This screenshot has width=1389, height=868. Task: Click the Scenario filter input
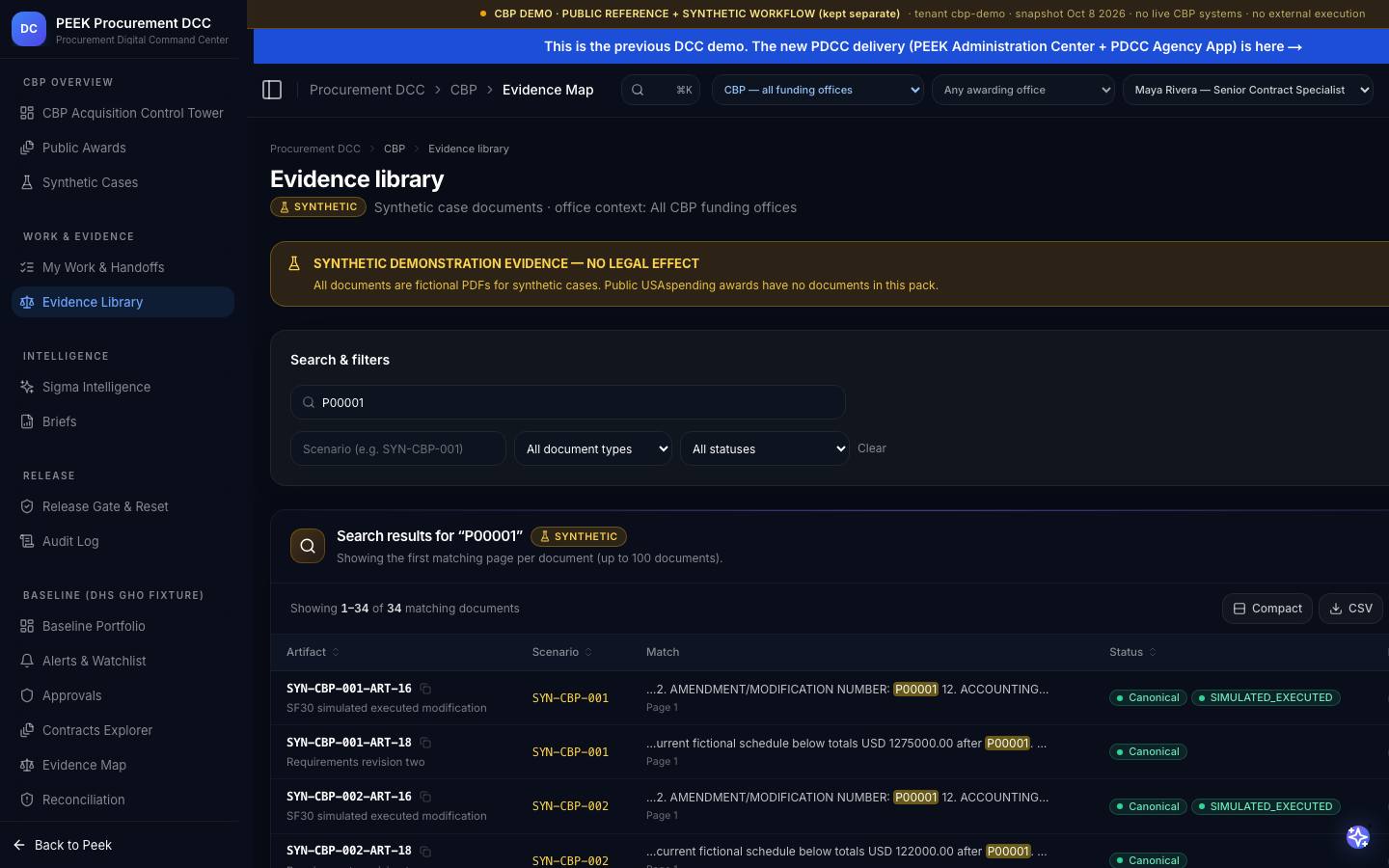(398, 448)
